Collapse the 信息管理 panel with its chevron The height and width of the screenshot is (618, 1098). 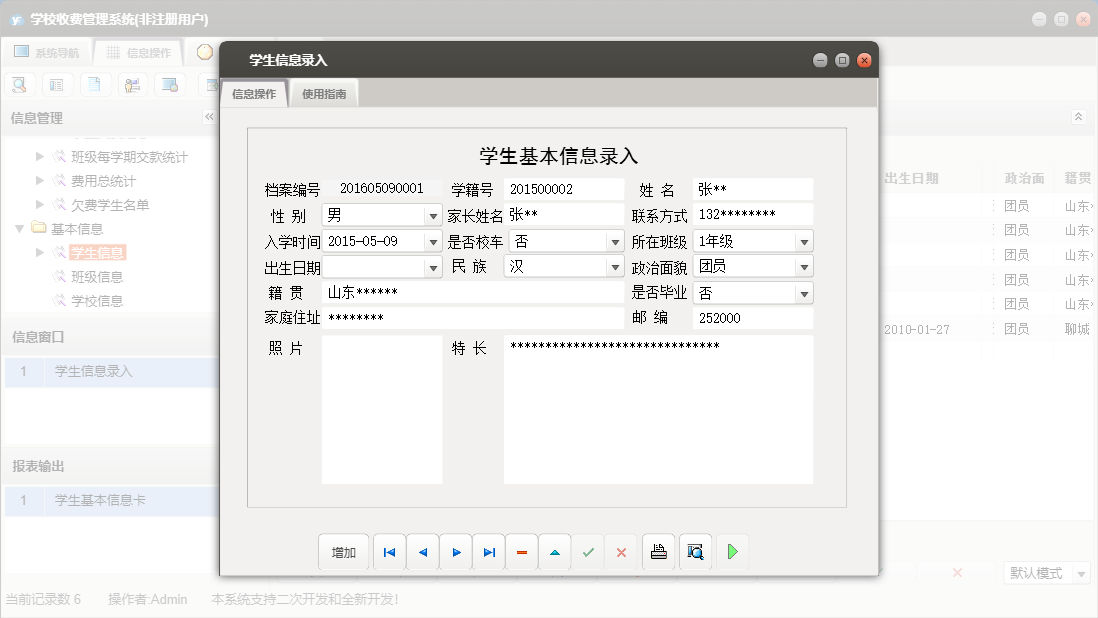click(209, 116)
